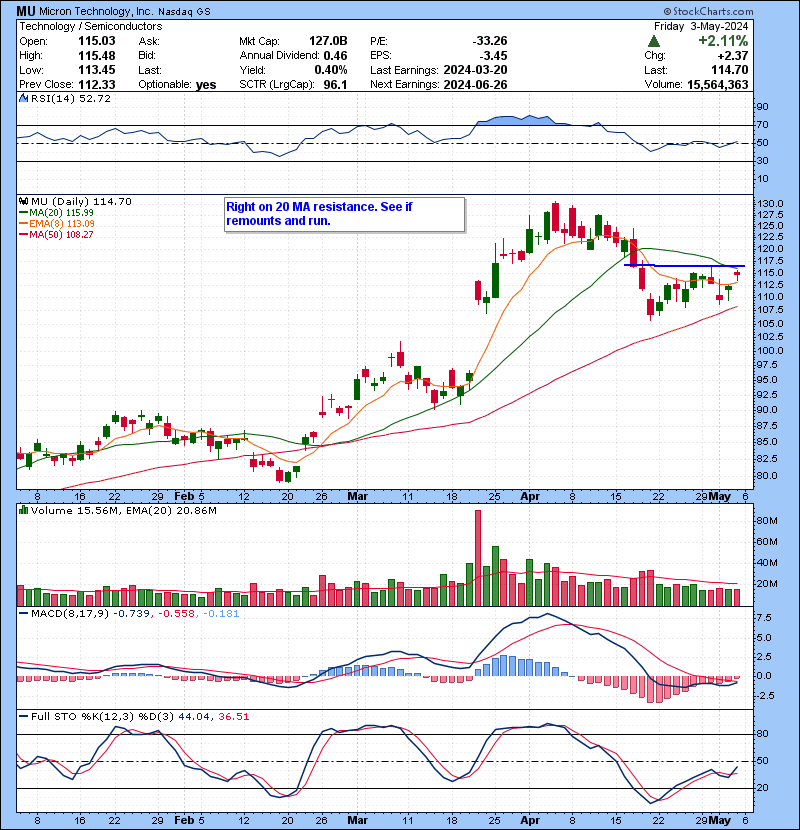Click the green up-triangle change indicator

(653, 41)
